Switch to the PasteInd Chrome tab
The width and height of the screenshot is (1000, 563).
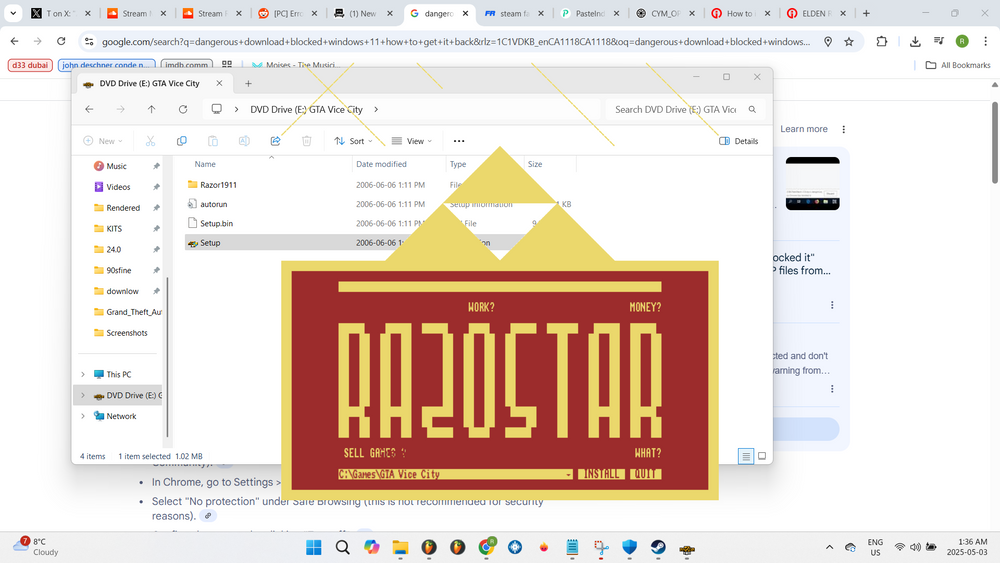[x=590, y=13]
